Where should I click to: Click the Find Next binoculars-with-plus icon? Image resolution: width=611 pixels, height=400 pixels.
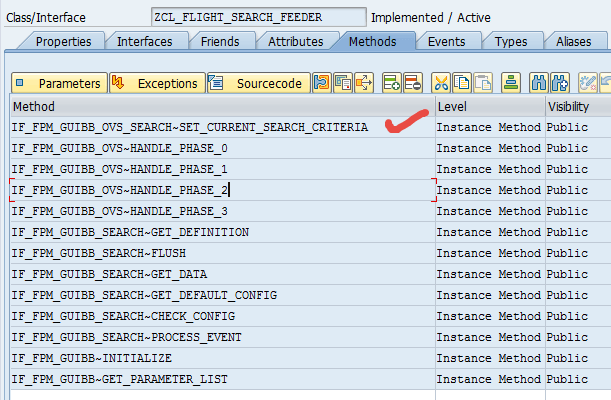[x=560, y=83]
